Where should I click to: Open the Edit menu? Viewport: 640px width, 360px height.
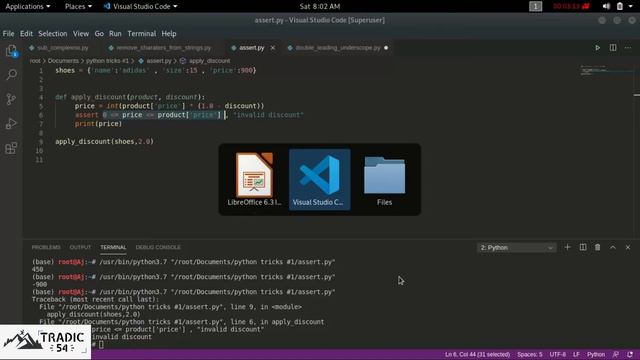(x=26, y=33)
